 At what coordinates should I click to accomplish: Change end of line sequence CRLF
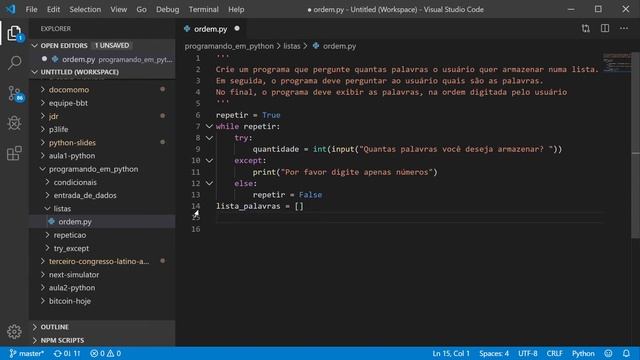(555, 353)
